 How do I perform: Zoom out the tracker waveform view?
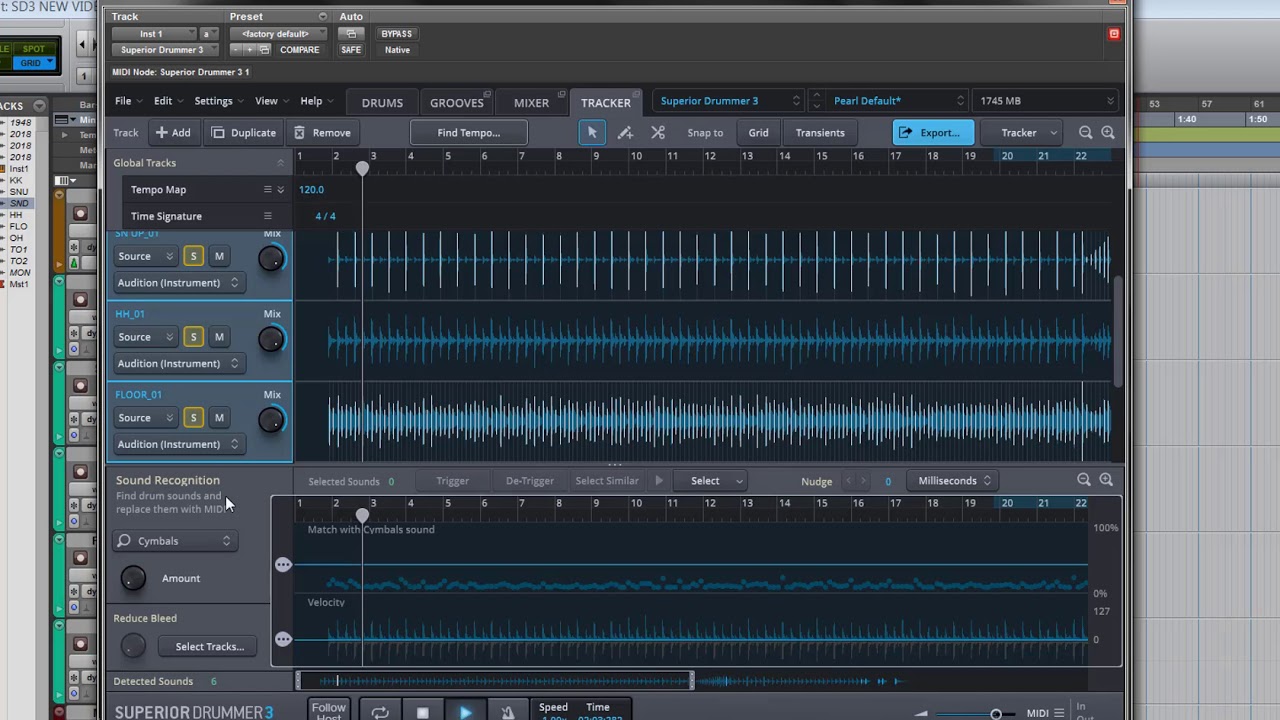pyautogui.click(x=1085, y=132)
